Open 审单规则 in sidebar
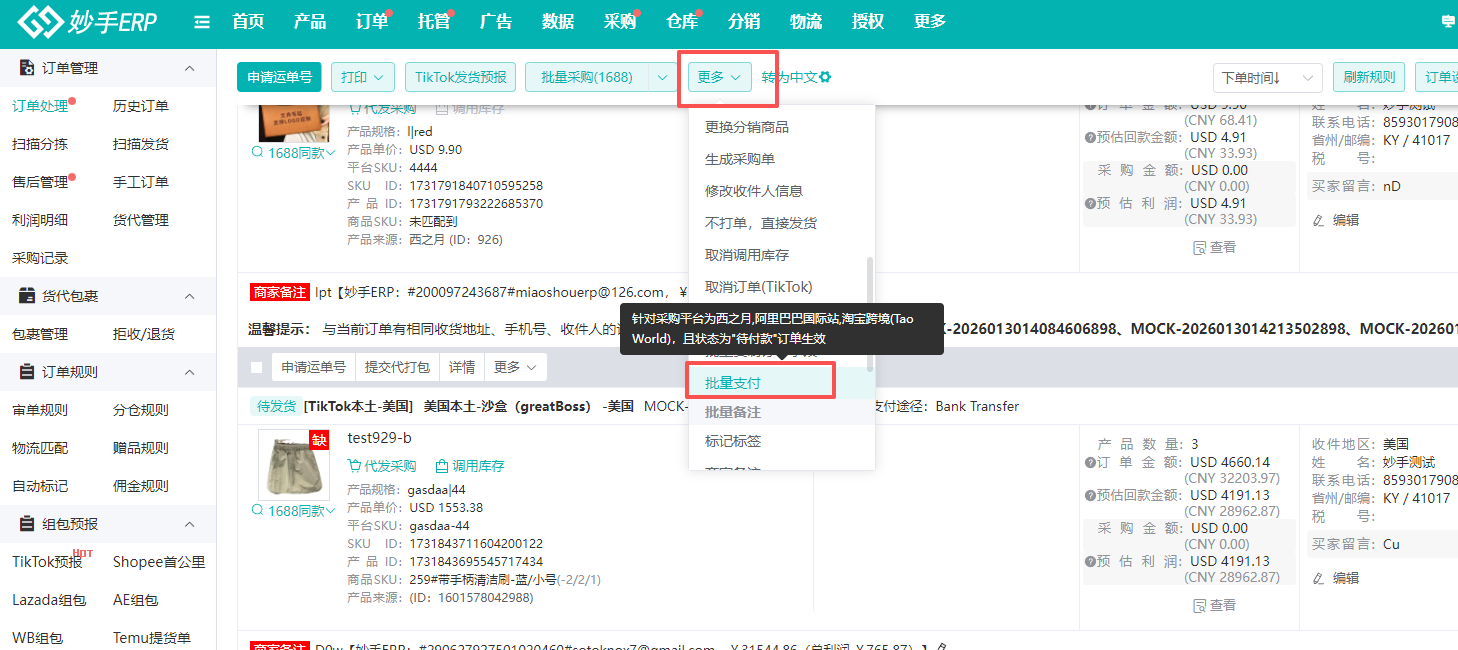This screenshot has width=1458, height=650. (40, 410)
